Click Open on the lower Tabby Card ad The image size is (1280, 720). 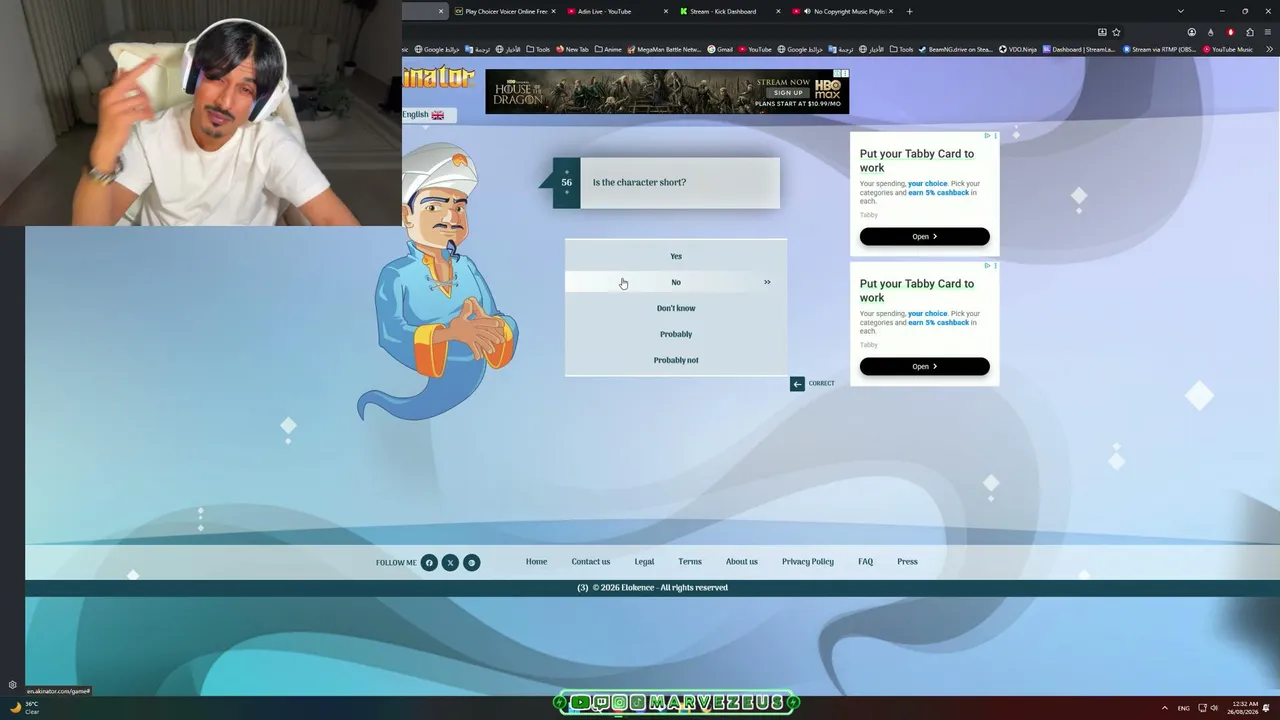(x=925, y=367)
